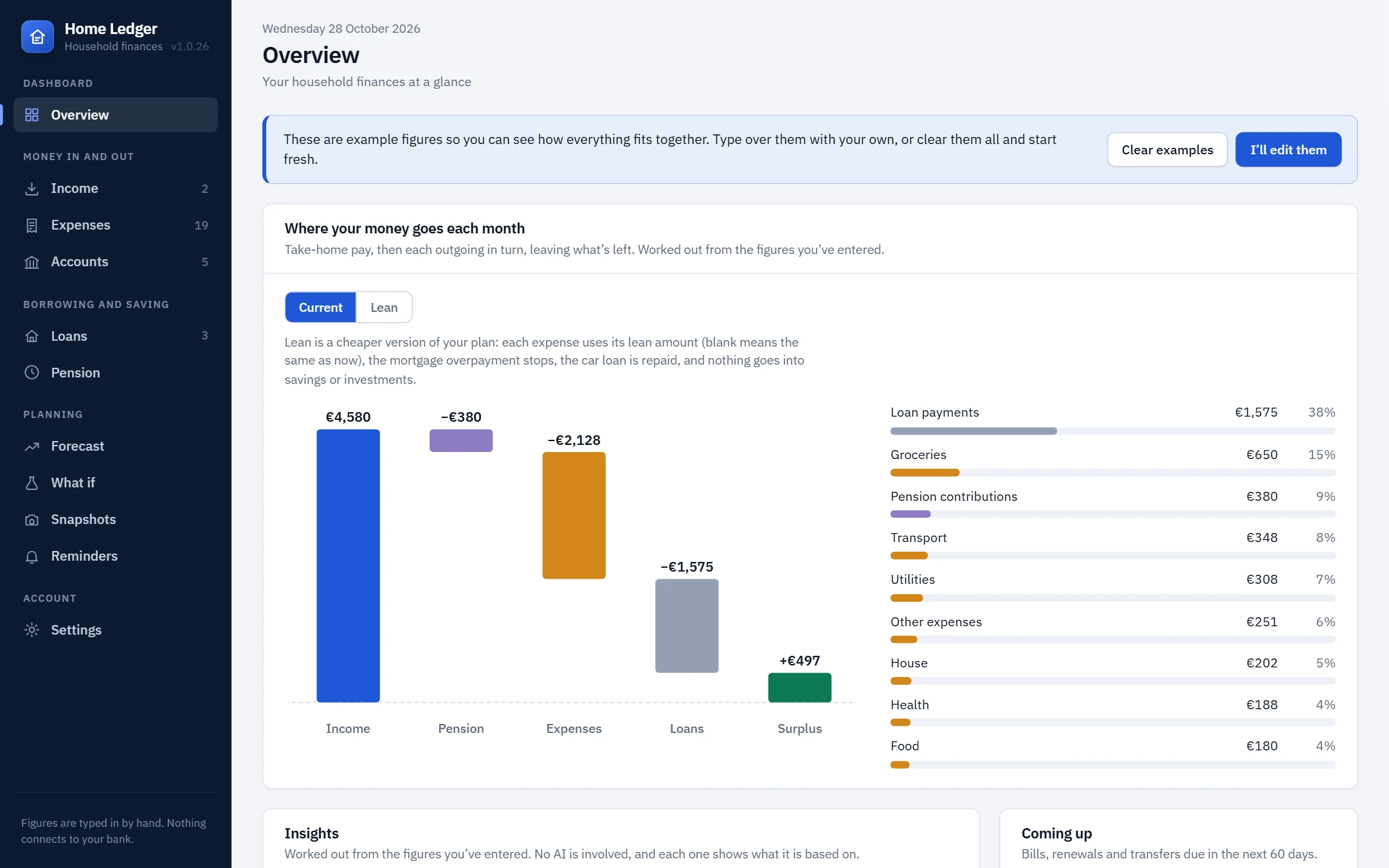
Task: Switch to the Lean plan view
Action: (x=384, y=307)
